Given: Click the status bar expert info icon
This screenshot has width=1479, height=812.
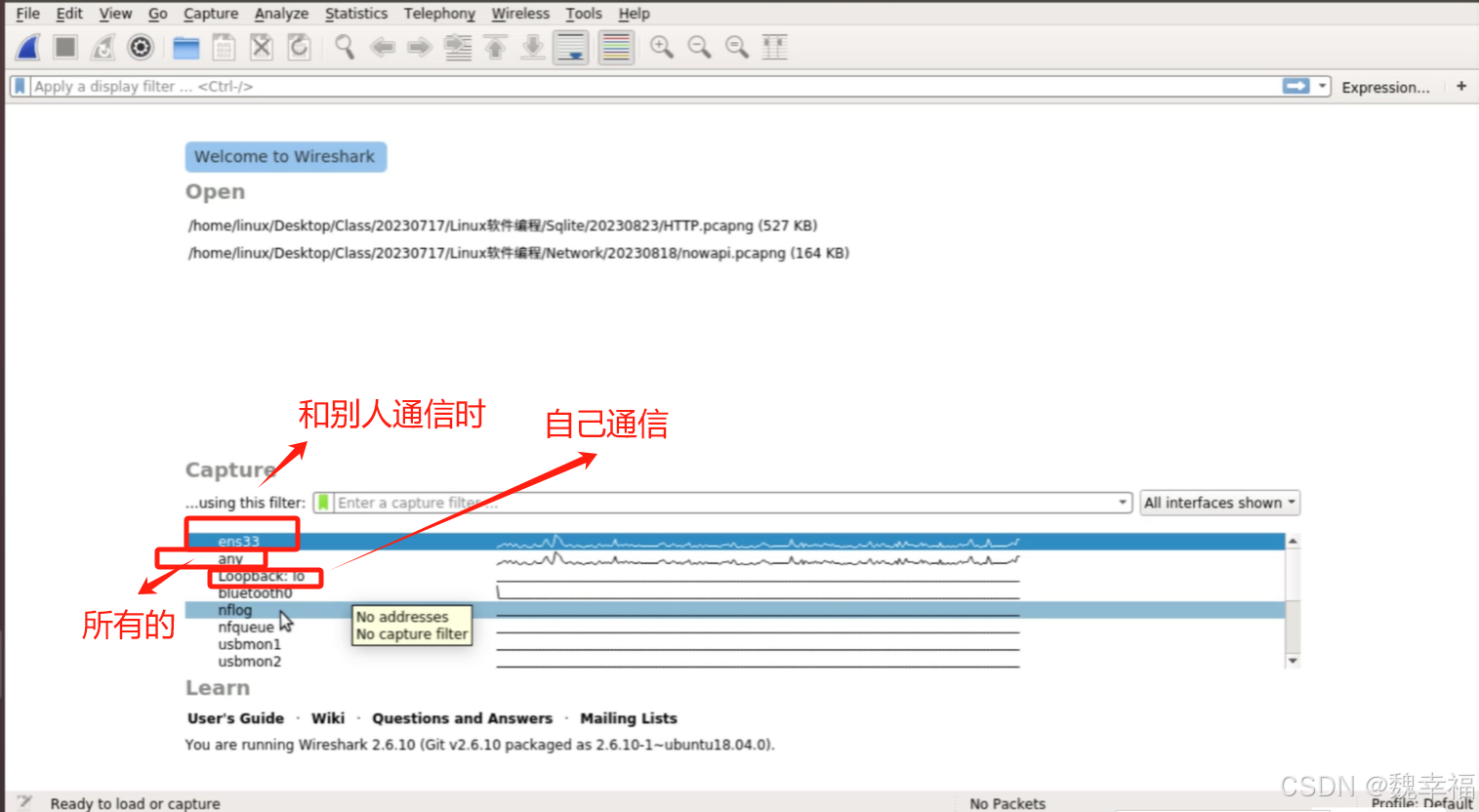Looking at the screenshot, I should point(24,802).
